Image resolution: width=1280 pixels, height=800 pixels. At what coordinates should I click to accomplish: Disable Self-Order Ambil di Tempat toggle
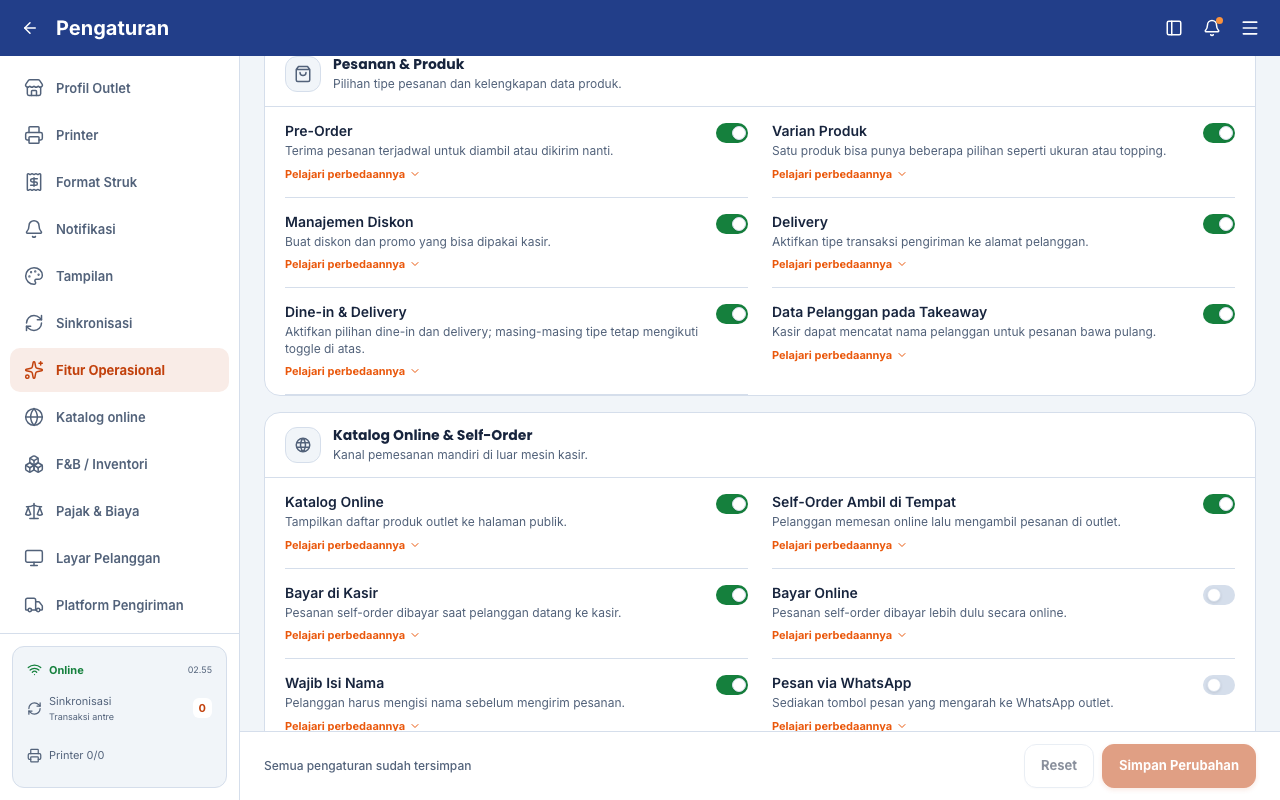pos(1219,504)
